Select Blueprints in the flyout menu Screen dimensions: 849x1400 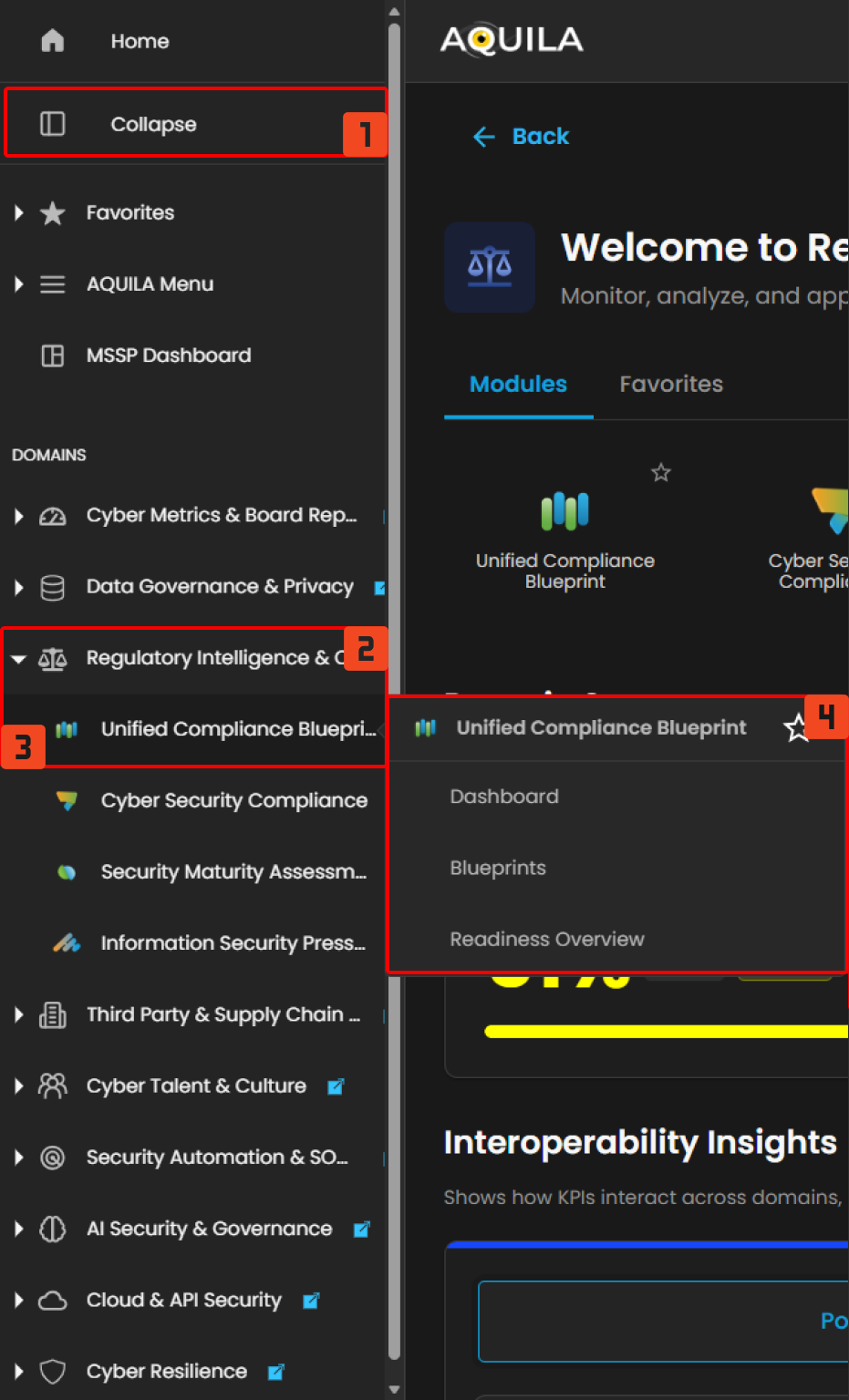(x=498, y=868)
